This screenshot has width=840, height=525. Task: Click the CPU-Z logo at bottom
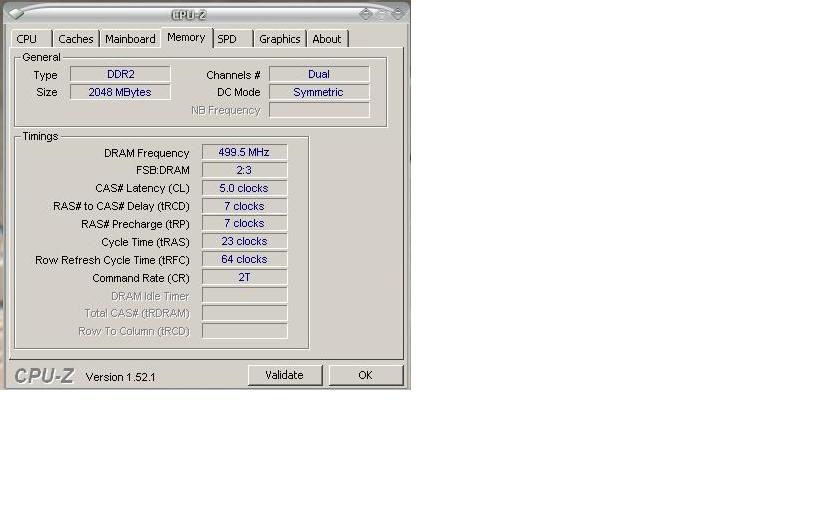coord(44,376)
